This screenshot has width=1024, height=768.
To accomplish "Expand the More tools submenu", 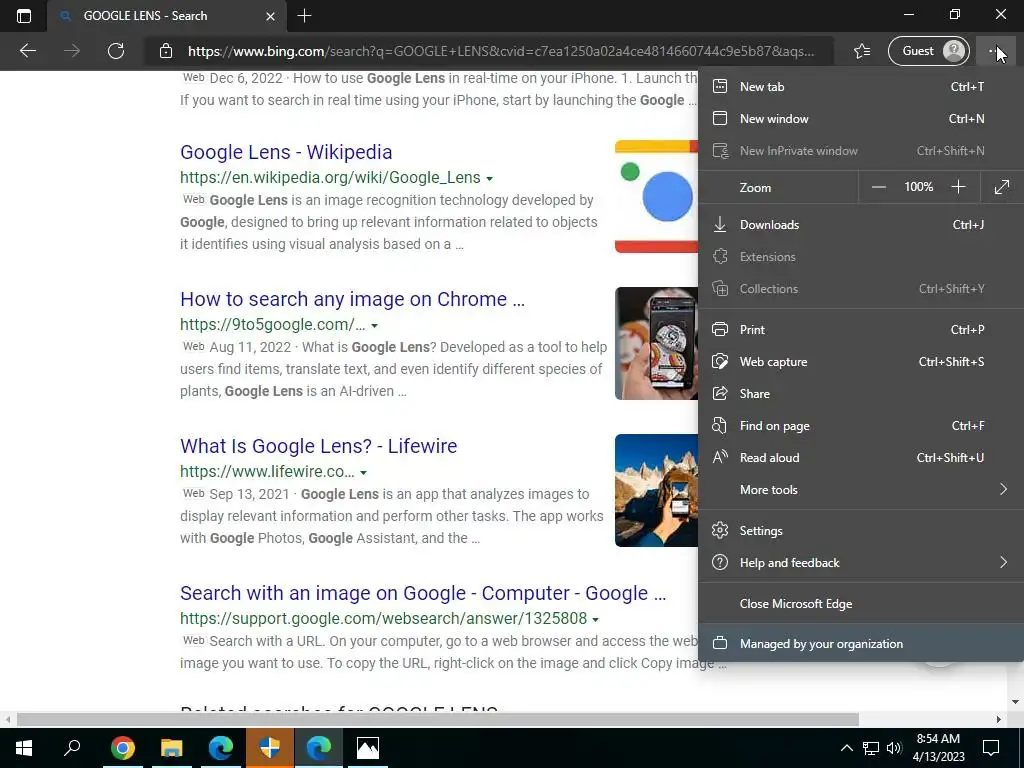I will point(861,490).
